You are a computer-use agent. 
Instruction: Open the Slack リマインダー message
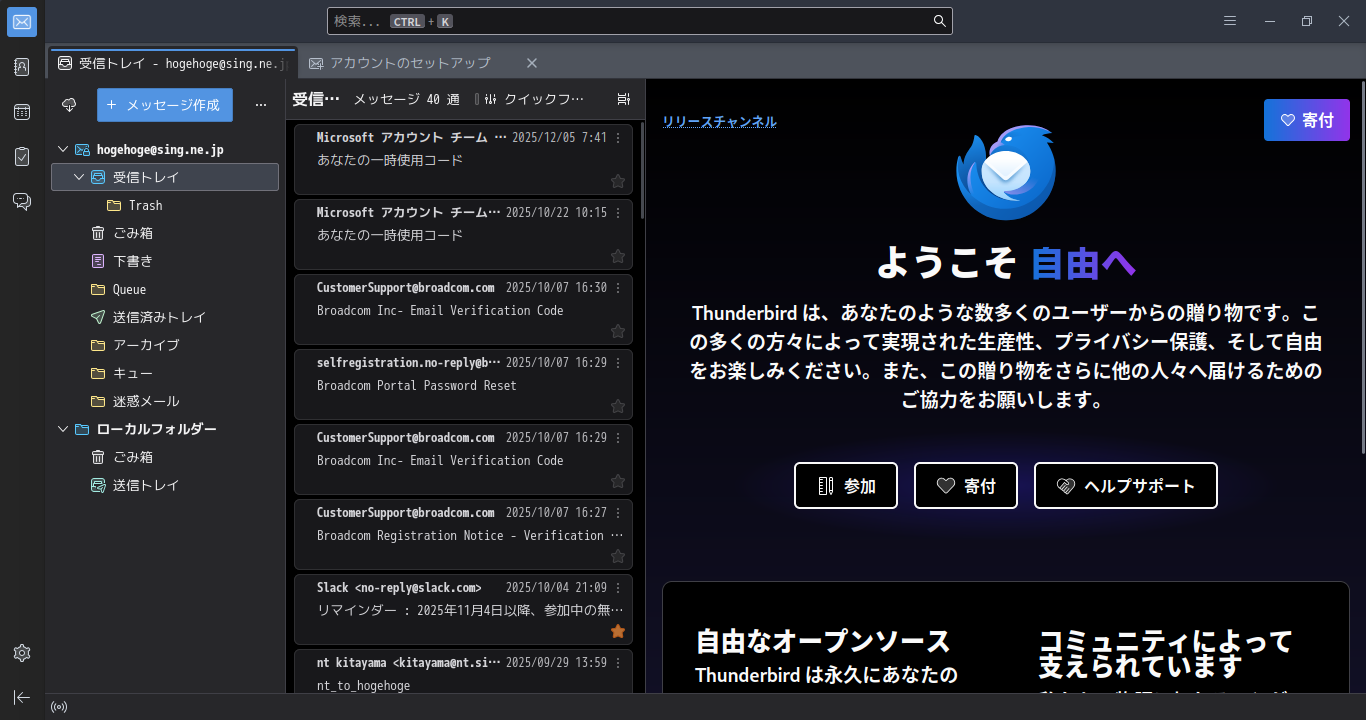coord(463,609)
